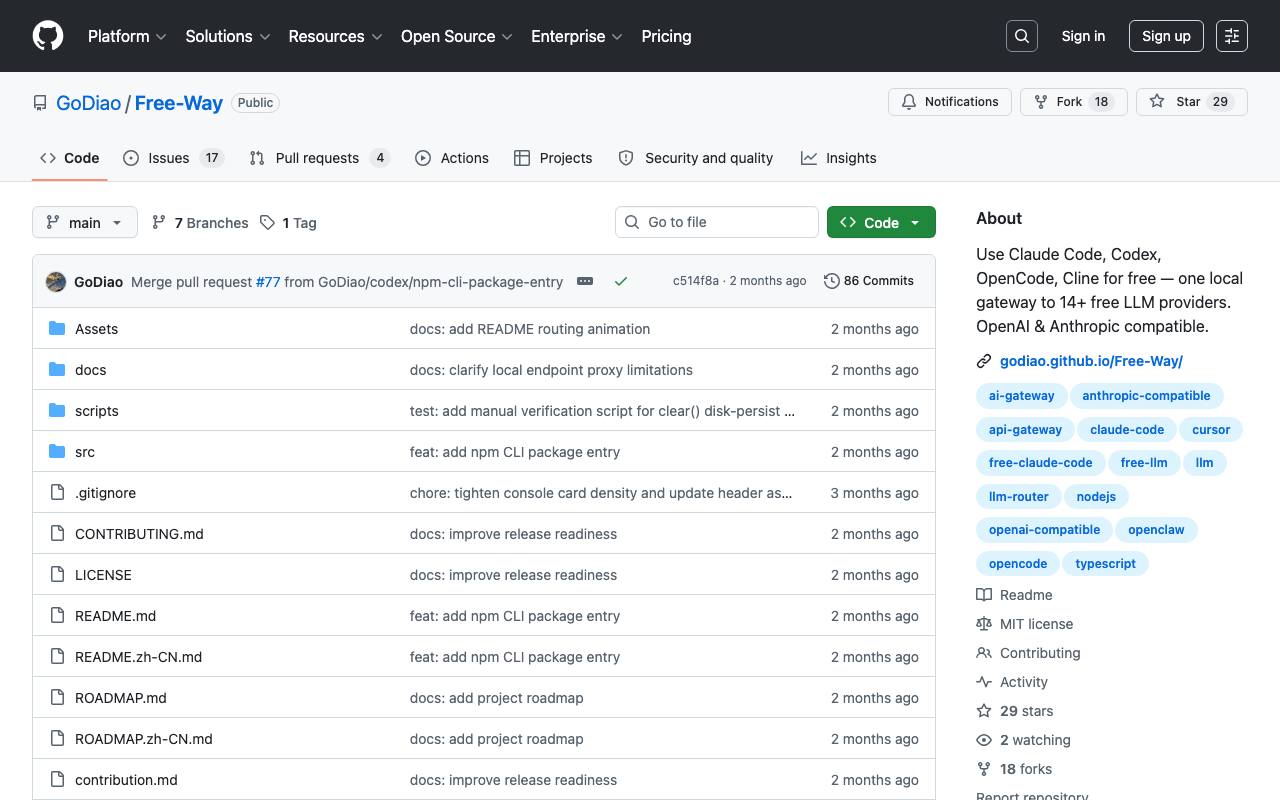Viewport: 1280px width, 800px height.
Task: Expand the Resources menu
Action: tap(335, 36)
